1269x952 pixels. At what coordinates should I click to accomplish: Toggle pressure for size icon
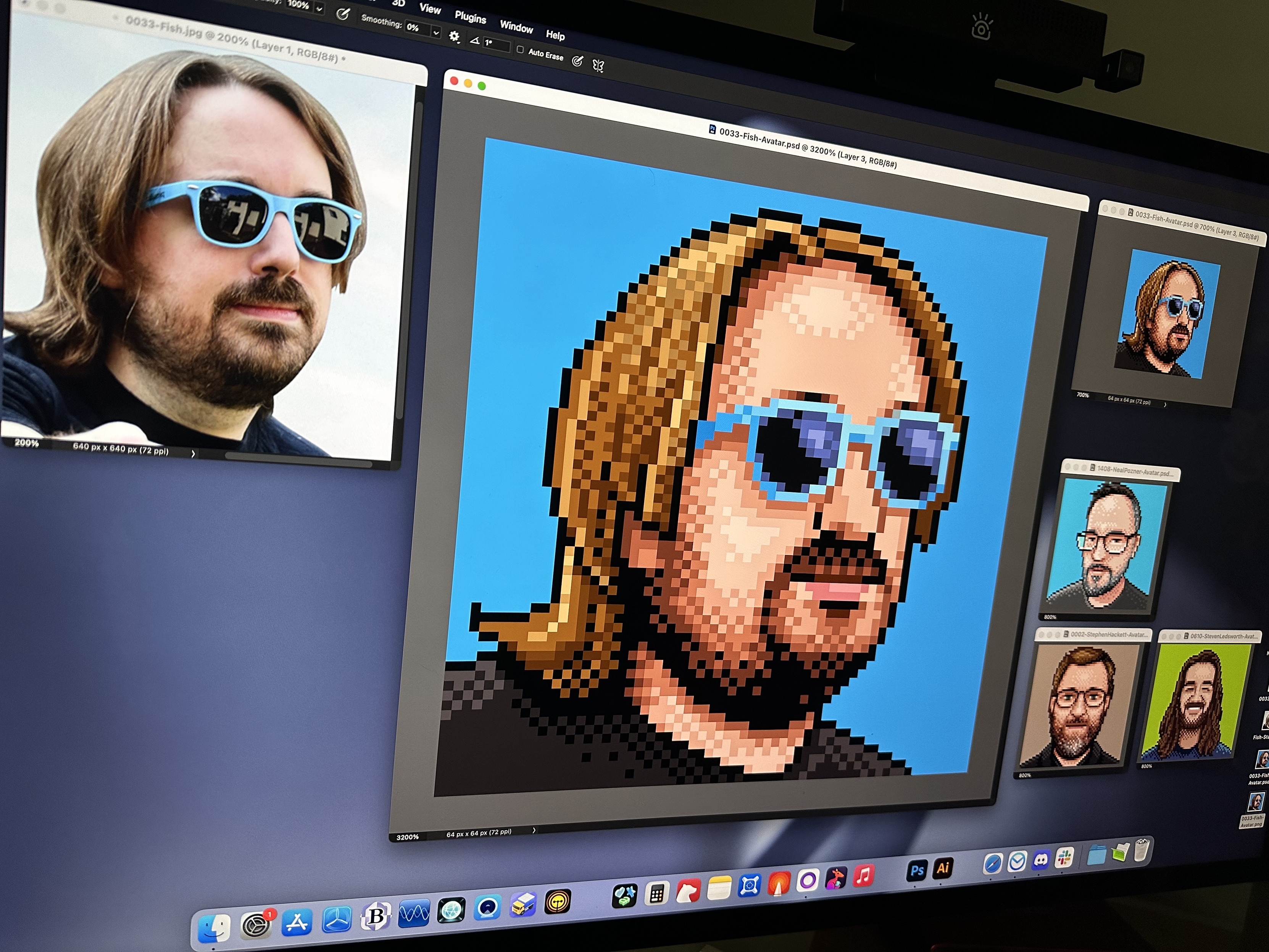click(x=578, y=61)
